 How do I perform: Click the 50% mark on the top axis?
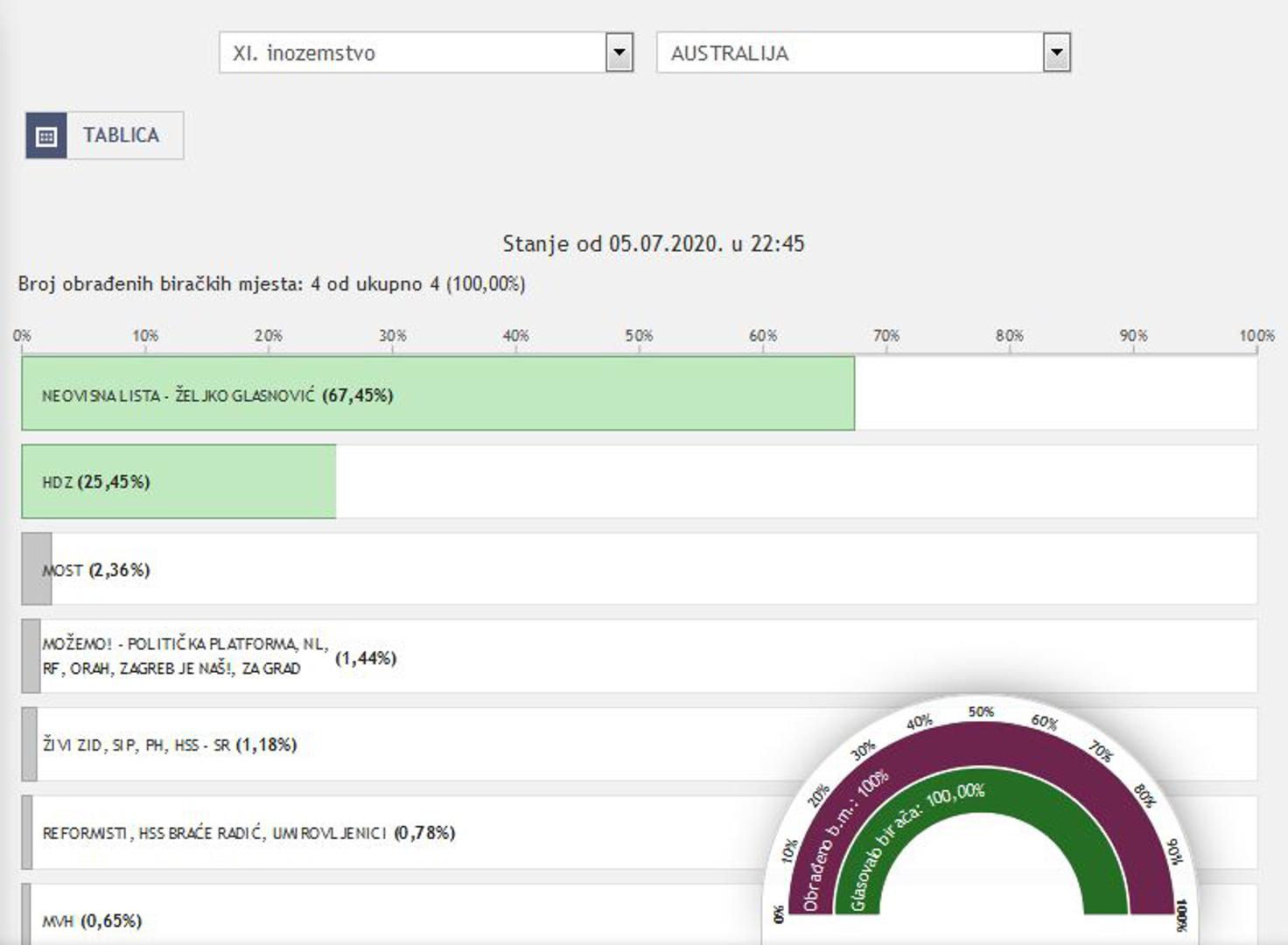tap(639, 336)
